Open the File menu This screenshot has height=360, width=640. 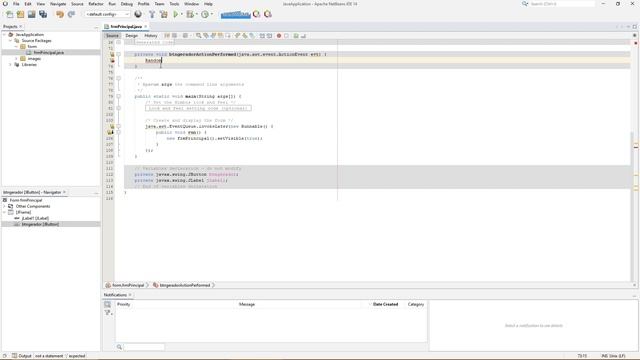point(16,4)
